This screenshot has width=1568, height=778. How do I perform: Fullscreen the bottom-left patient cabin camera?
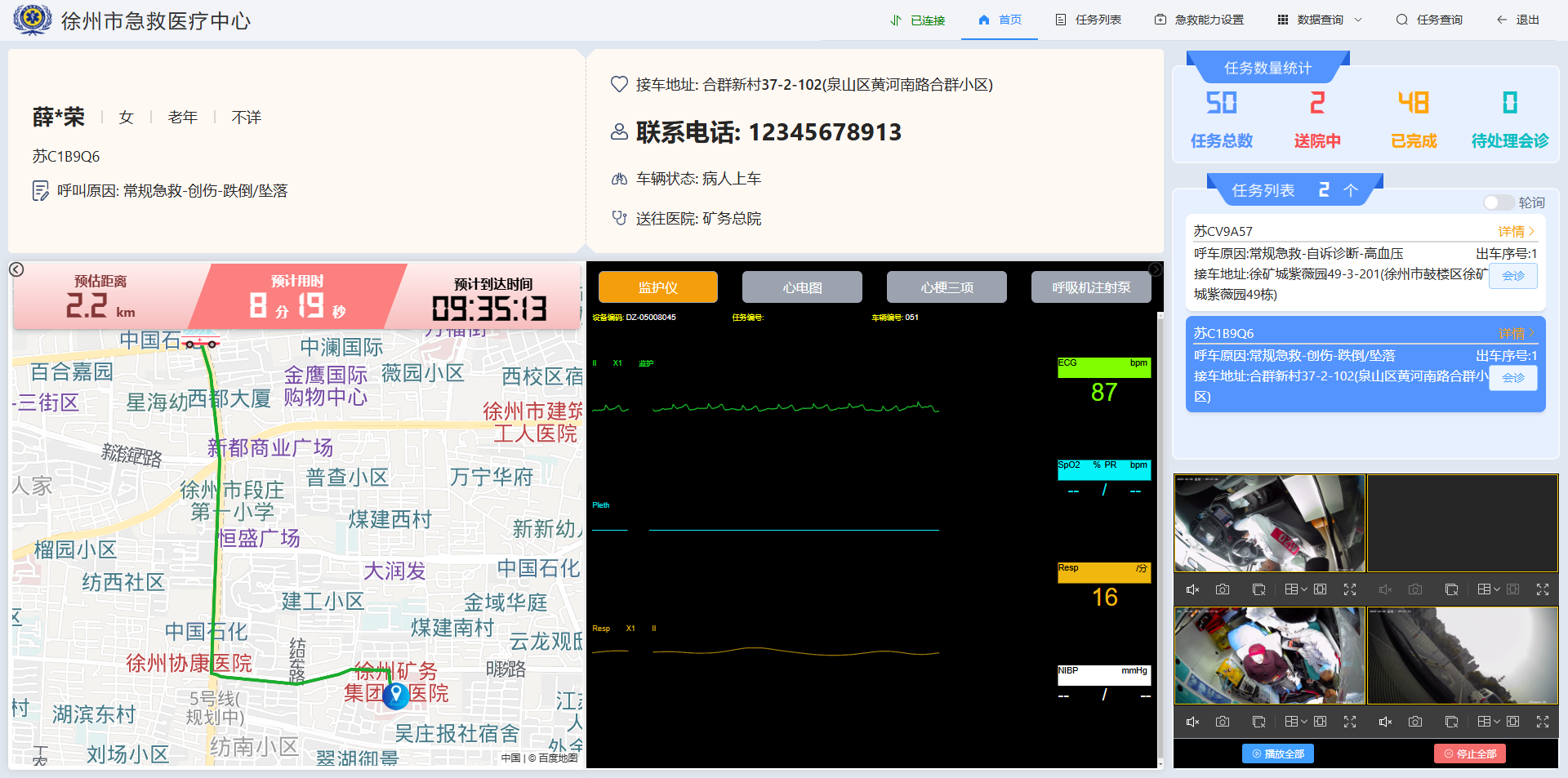coord(1350,722)
